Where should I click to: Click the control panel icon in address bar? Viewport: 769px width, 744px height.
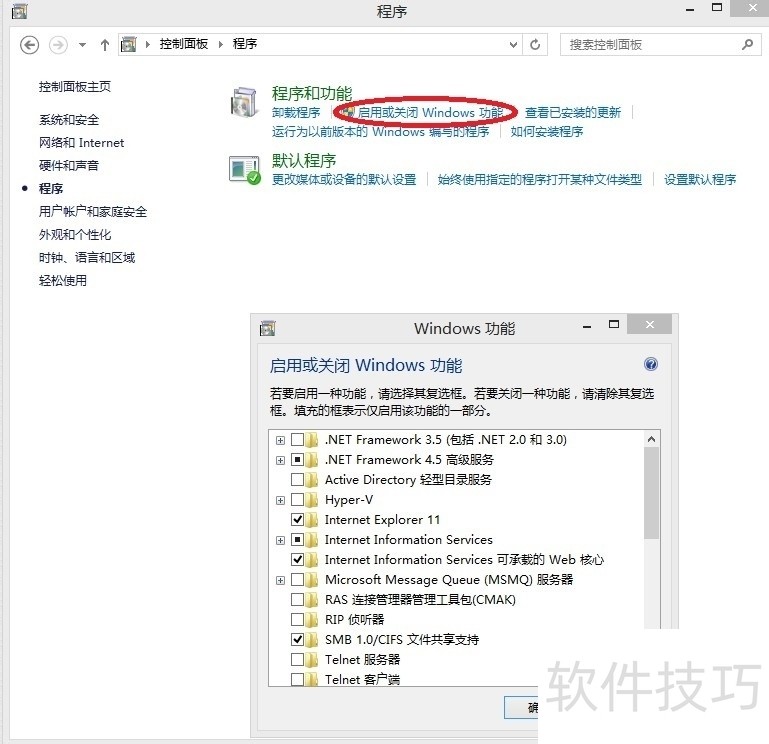(128, 45)
